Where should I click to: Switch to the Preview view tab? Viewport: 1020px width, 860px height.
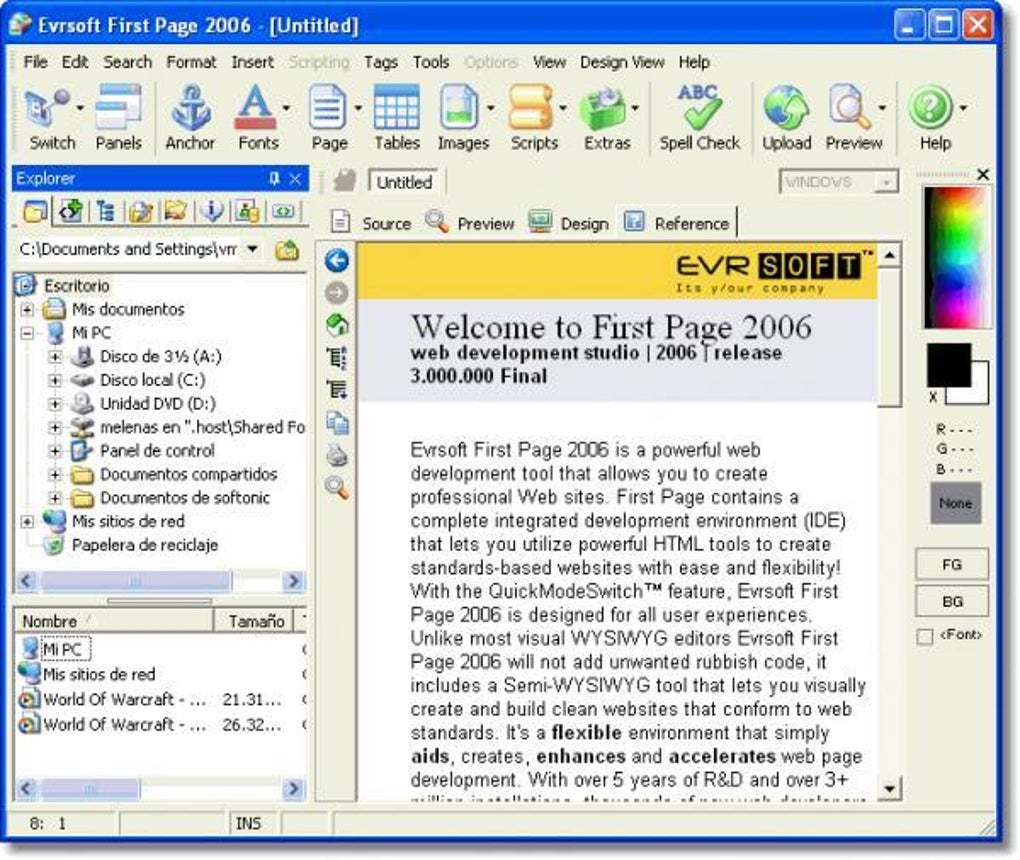(x=470, y=223)
